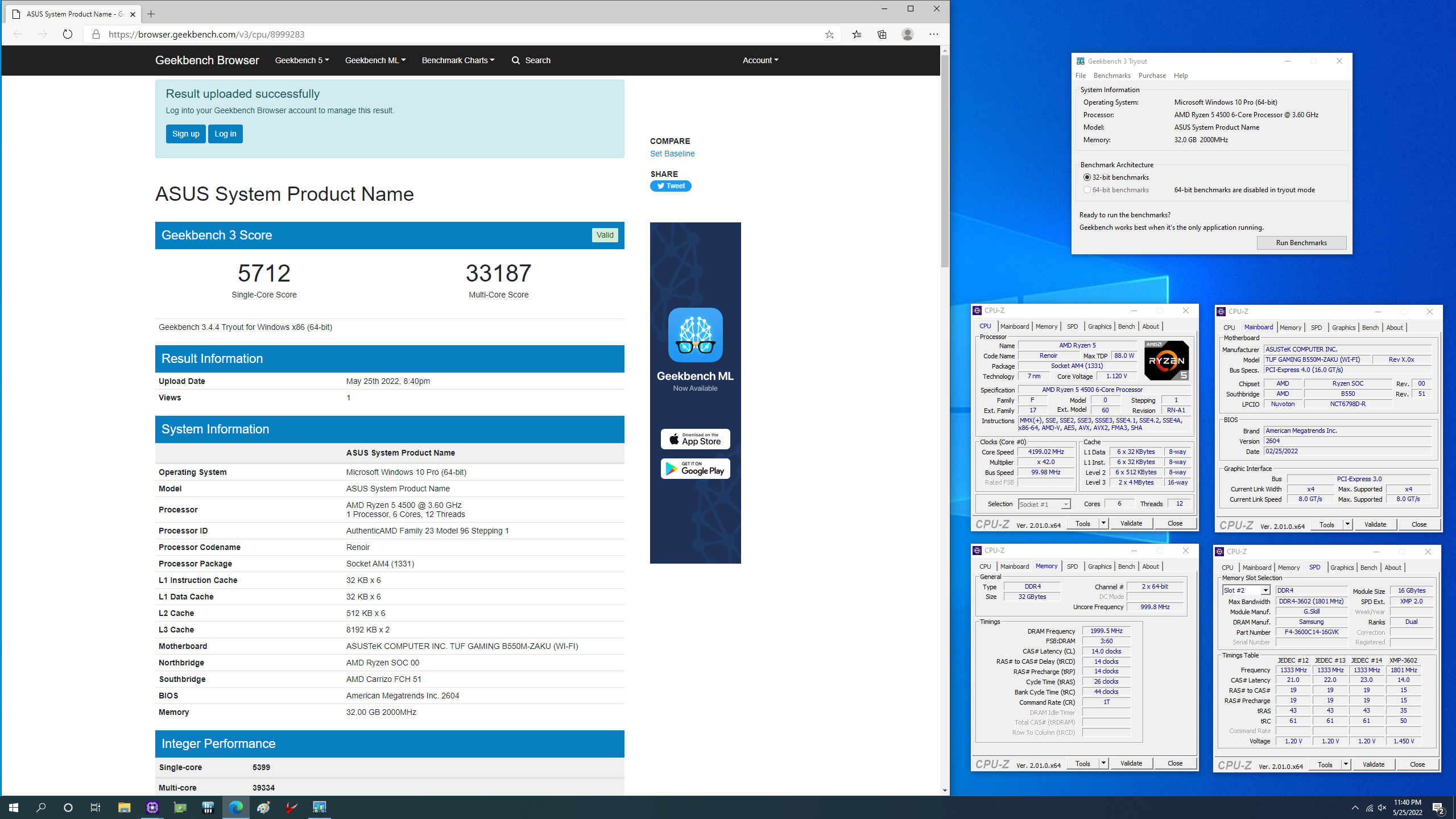Open Task View on taskbar
1456x819 pixels.
tap(96, 807)
